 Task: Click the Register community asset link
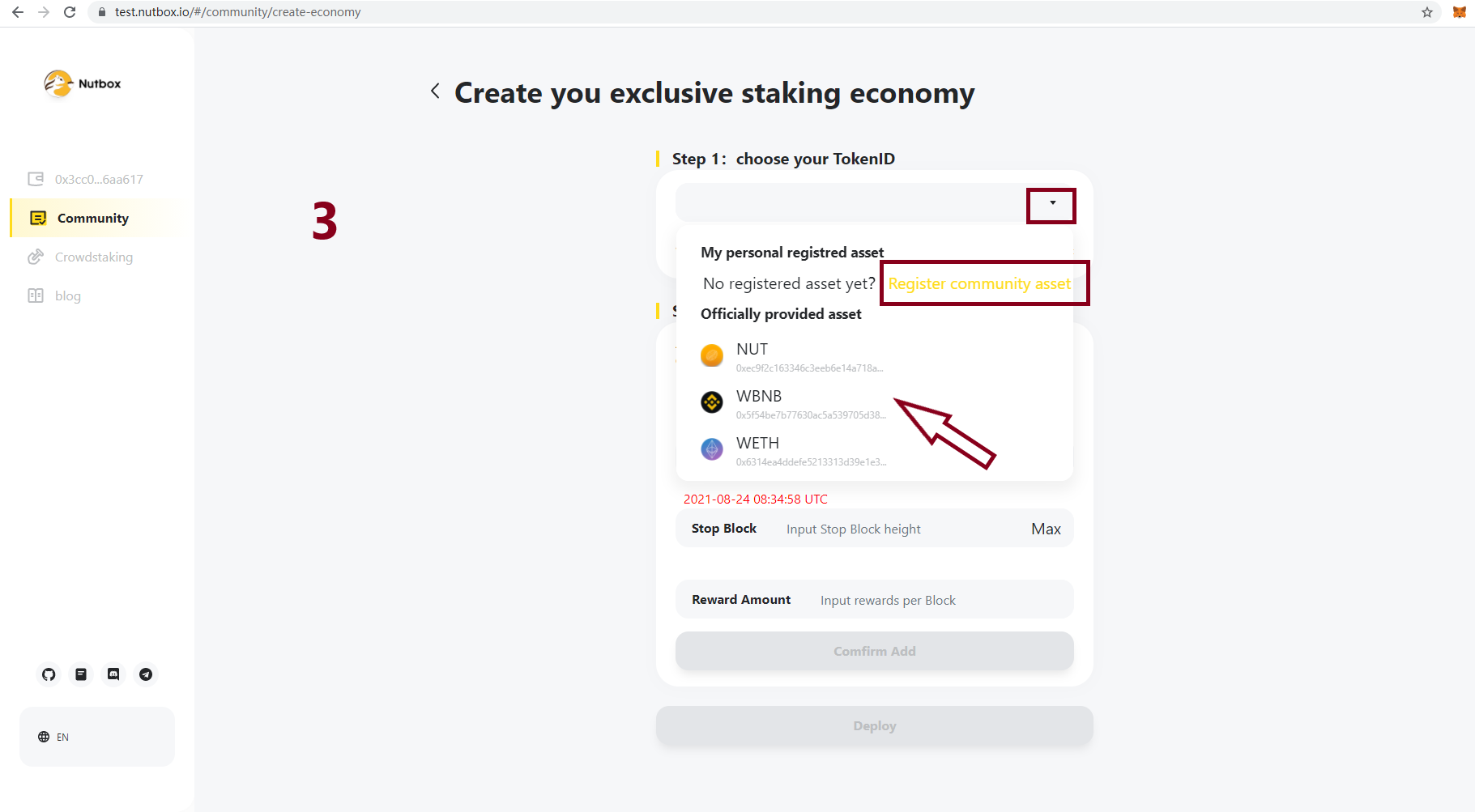click(x=978, y=284)
